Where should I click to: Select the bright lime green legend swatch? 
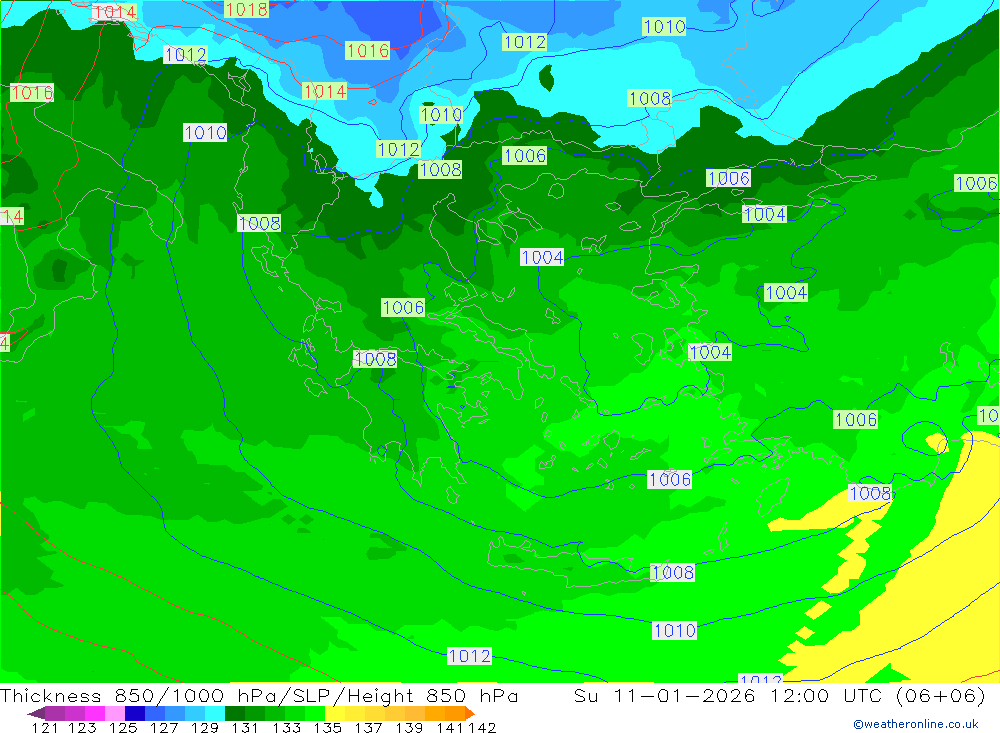pos(315,713)
